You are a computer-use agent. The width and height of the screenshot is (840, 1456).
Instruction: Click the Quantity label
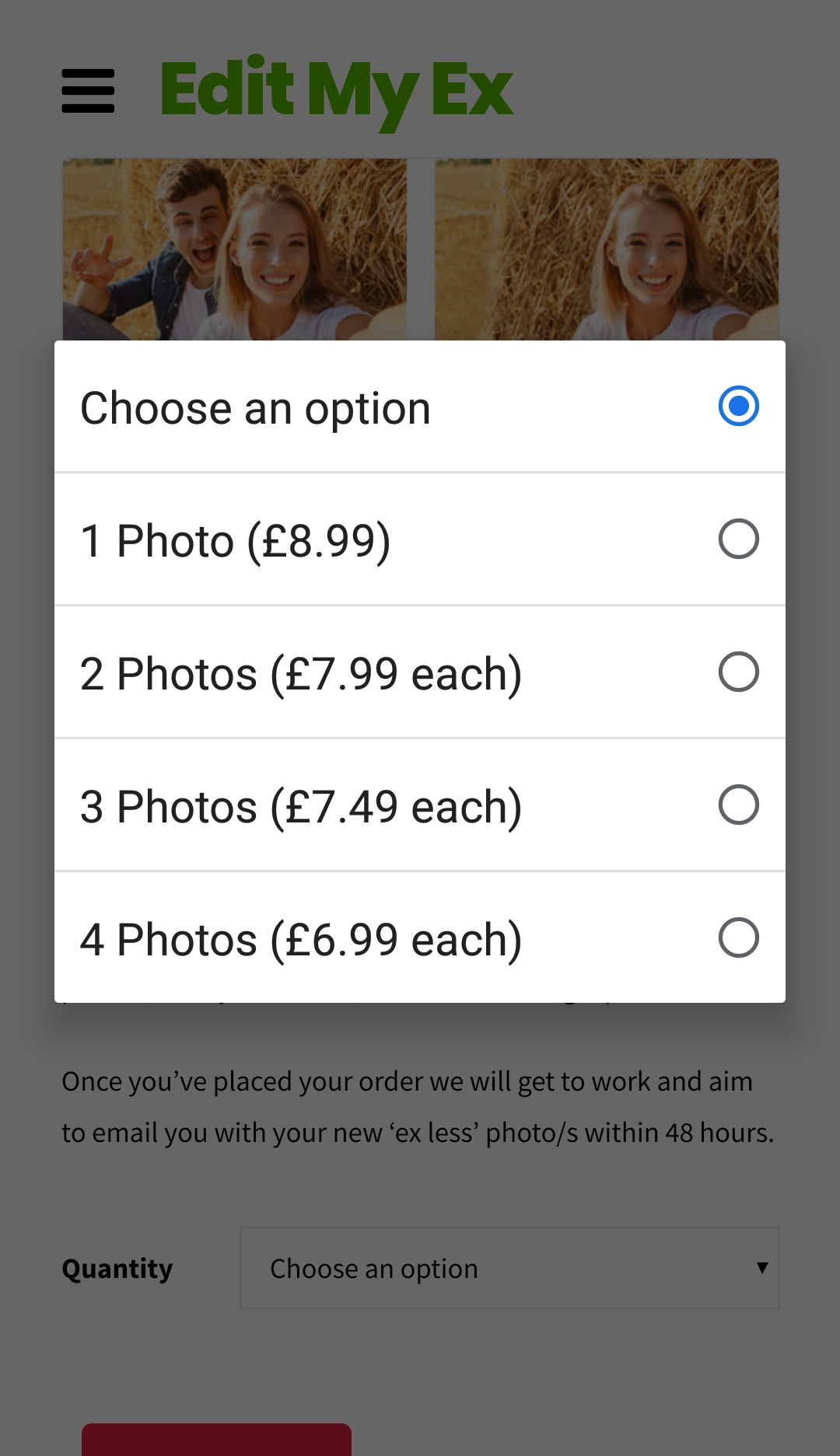(117, 1269)
